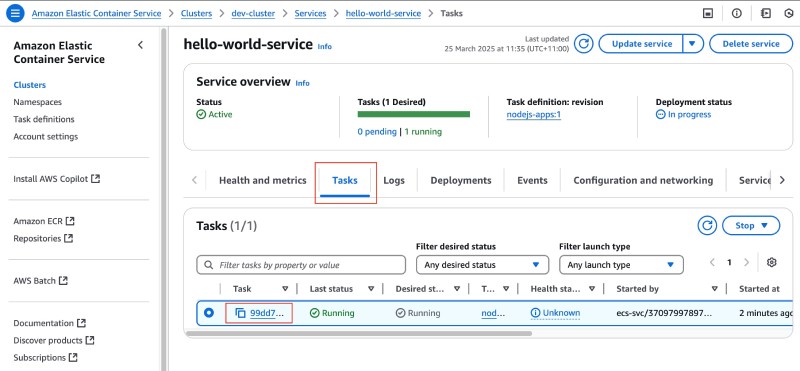Open the nod... task definition cell link
The image size is (800, 371).
(493, 313)
